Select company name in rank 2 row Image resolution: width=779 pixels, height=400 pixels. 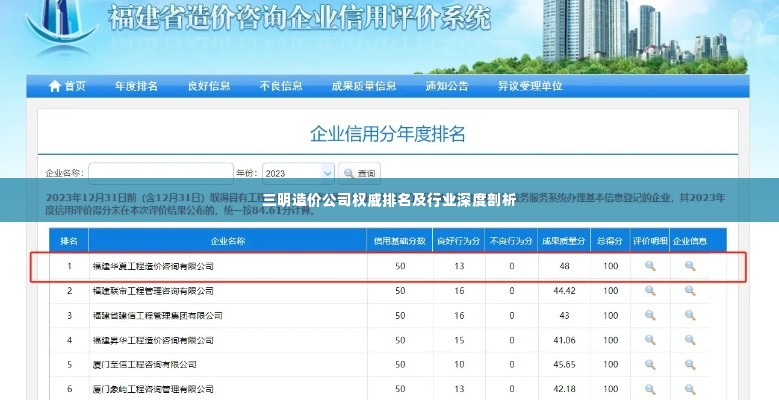153,291
